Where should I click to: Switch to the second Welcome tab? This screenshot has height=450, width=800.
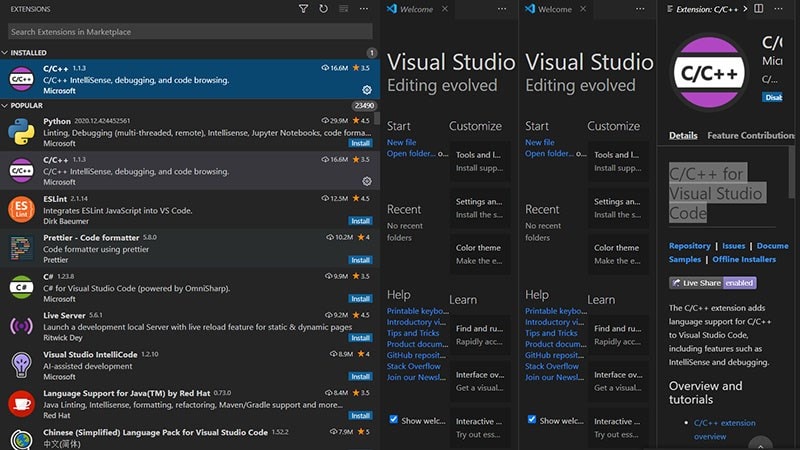point(556,9)
